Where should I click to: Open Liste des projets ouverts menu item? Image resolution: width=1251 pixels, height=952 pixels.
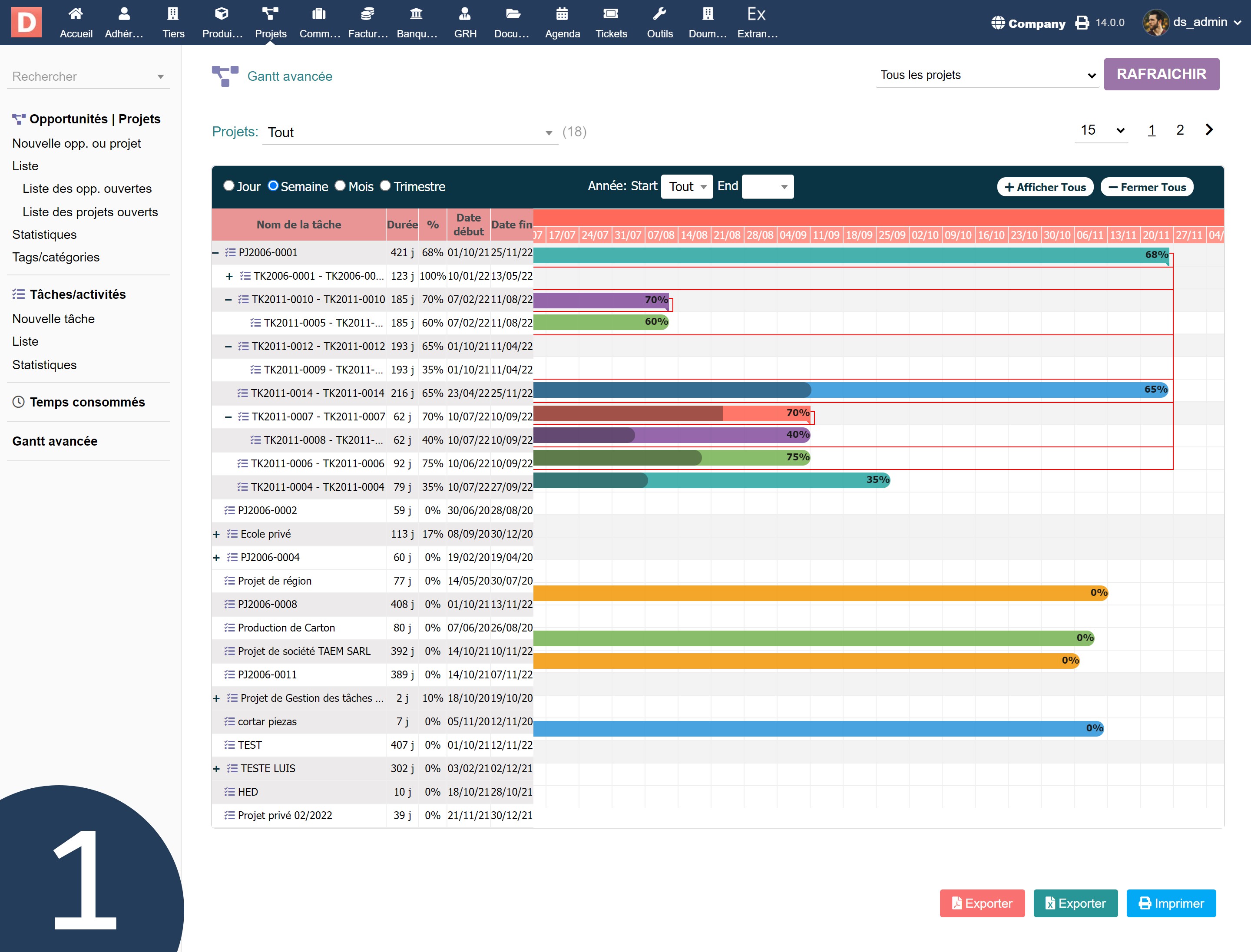click(x=90, y=212)
